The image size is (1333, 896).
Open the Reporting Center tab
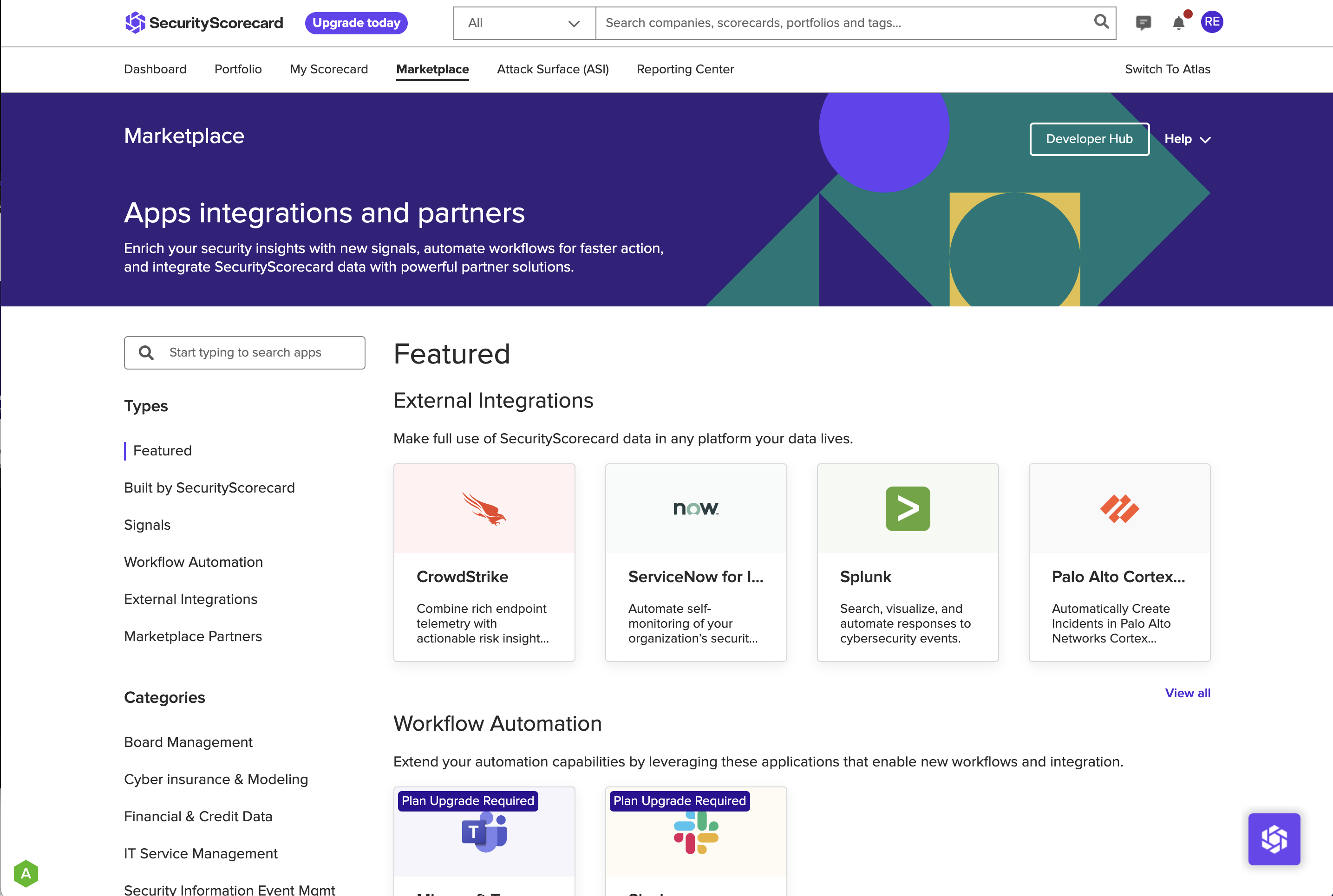point(685,69)
